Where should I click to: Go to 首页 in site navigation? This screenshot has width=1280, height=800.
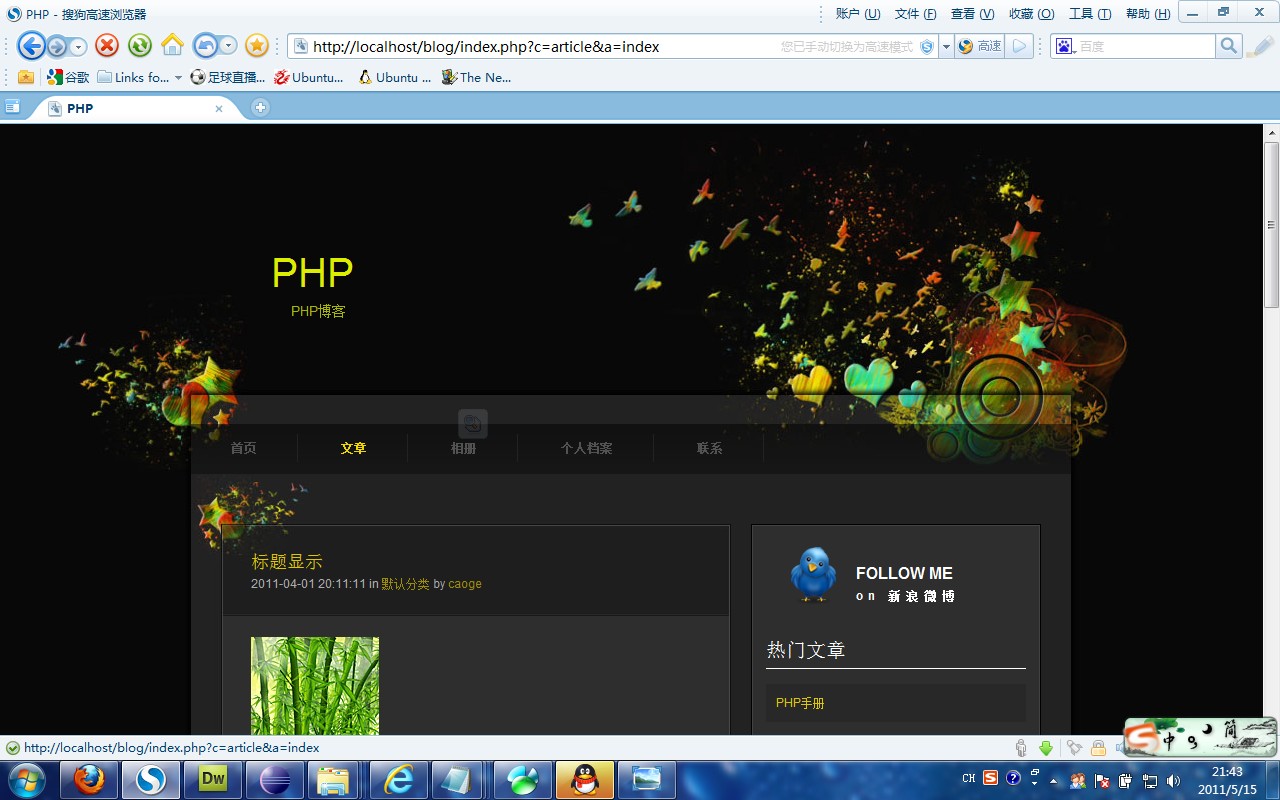[244, 448]
